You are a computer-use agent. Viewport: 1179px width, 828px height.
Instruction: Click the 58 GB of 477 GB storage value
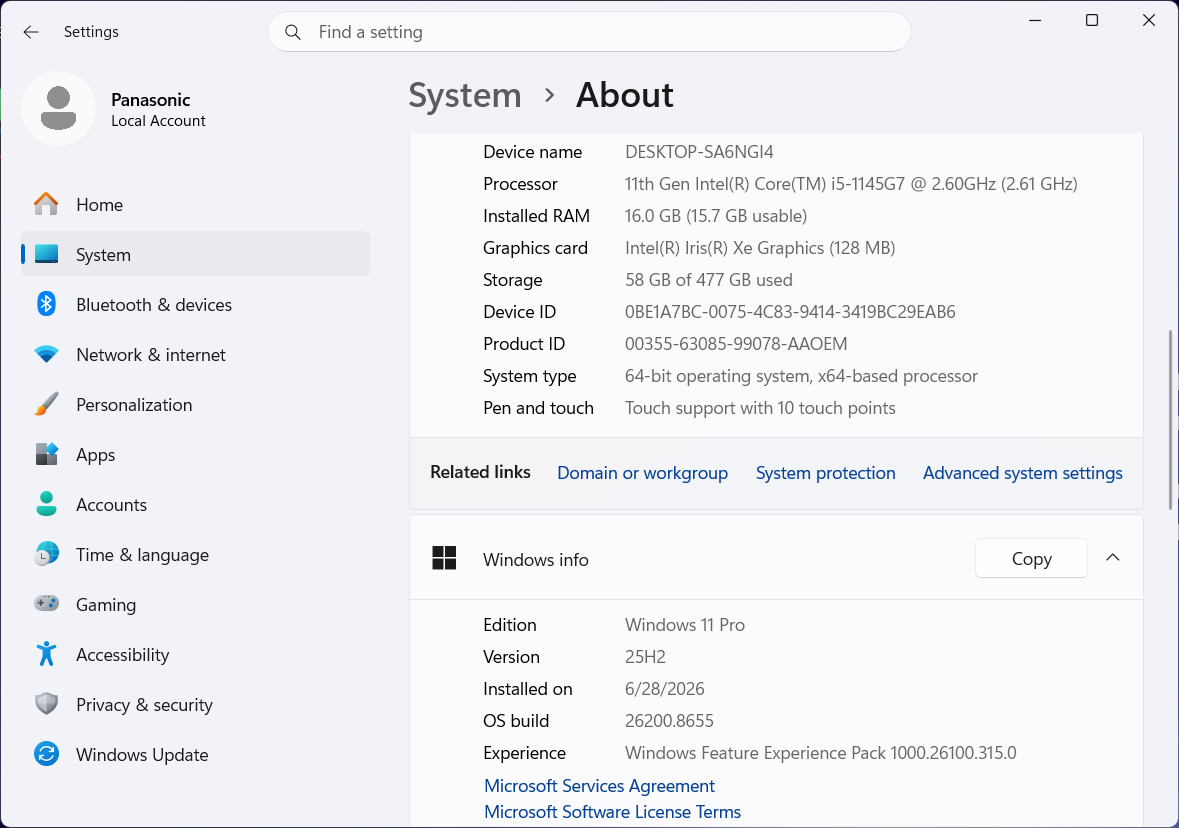709,280
